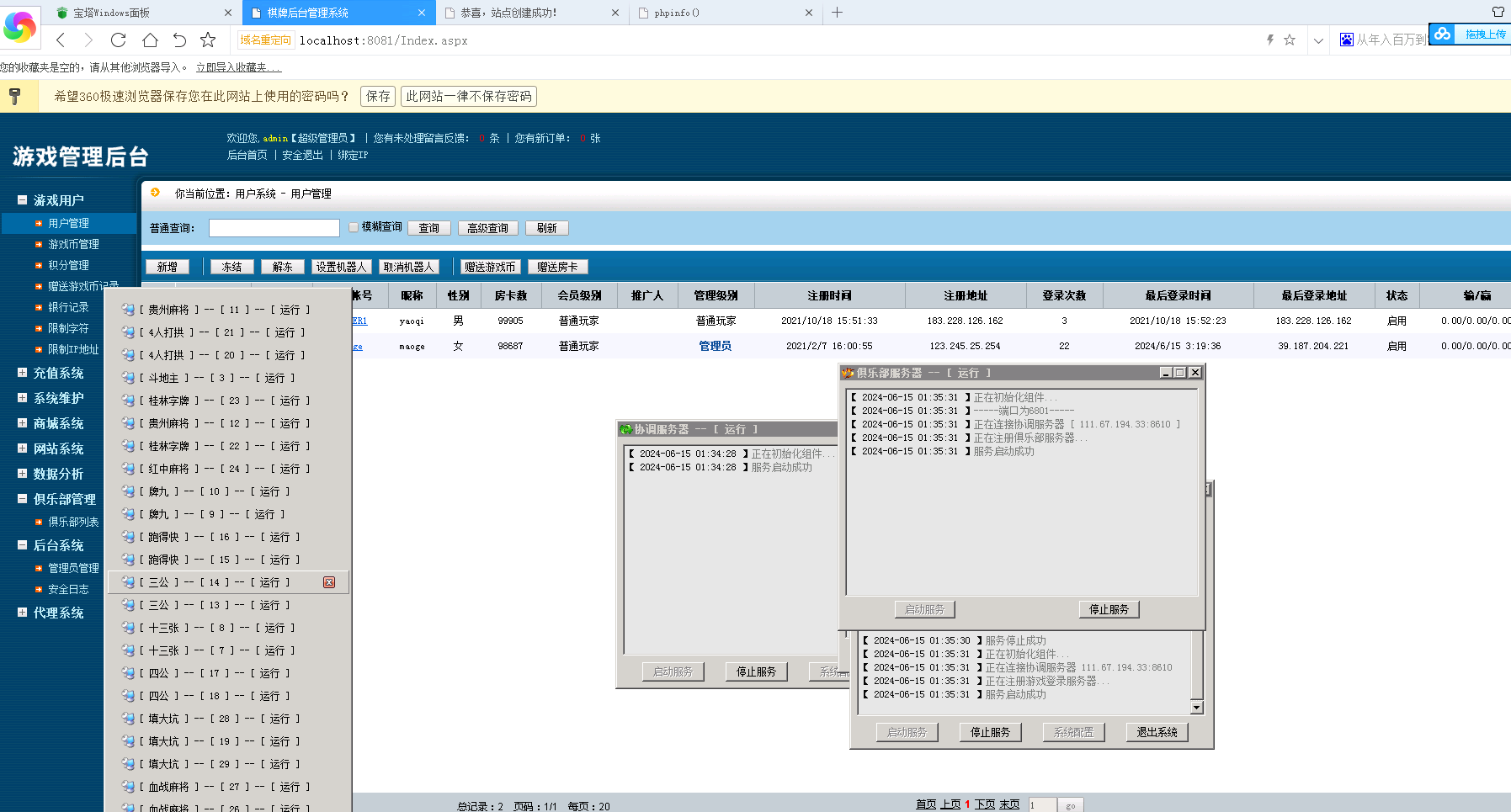Click the scrollbar down arrow in server log
Viewport: 1511px width, 812px height.
[x=1197, y=708]
